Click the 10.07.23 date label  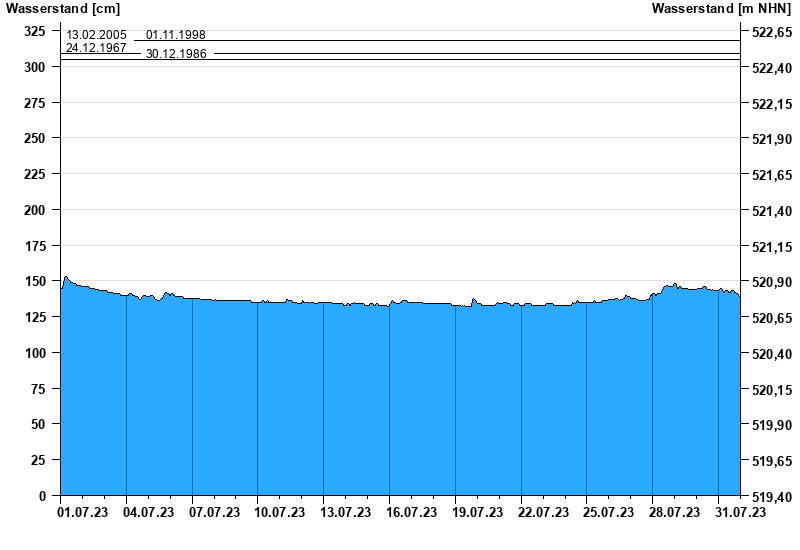[x=280, y=513]
